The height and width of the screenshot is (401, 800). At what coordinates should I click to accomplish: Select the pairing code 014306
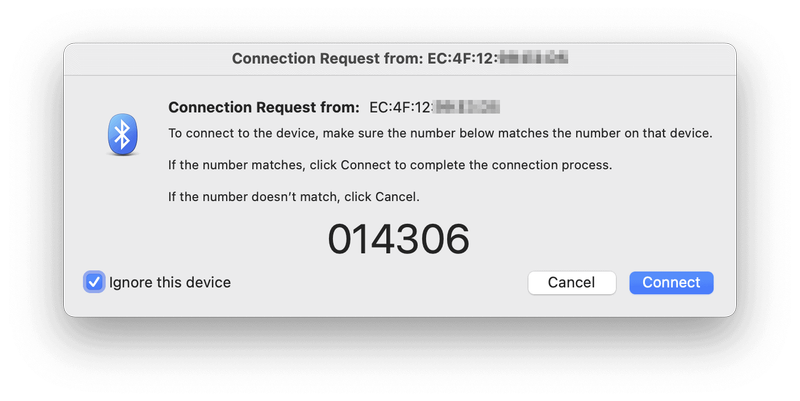tap(398, 239)
